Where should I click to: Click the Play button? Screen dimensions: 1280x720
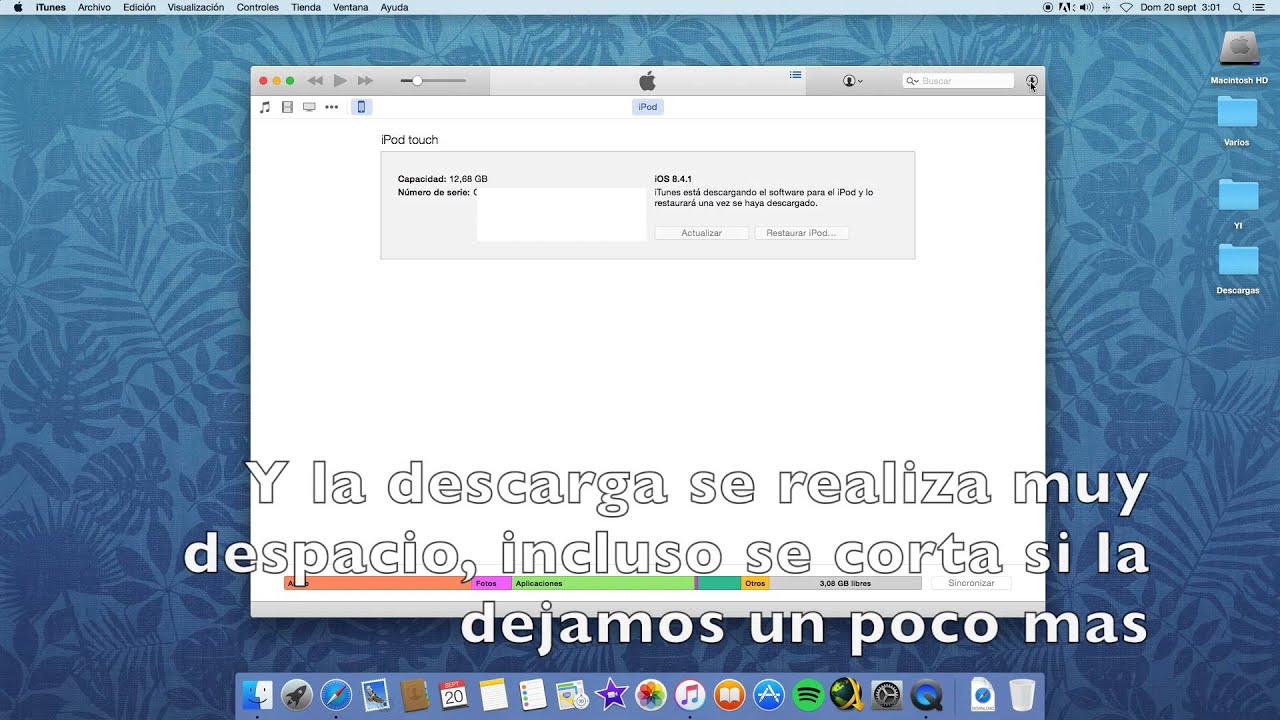coord(340,80)
